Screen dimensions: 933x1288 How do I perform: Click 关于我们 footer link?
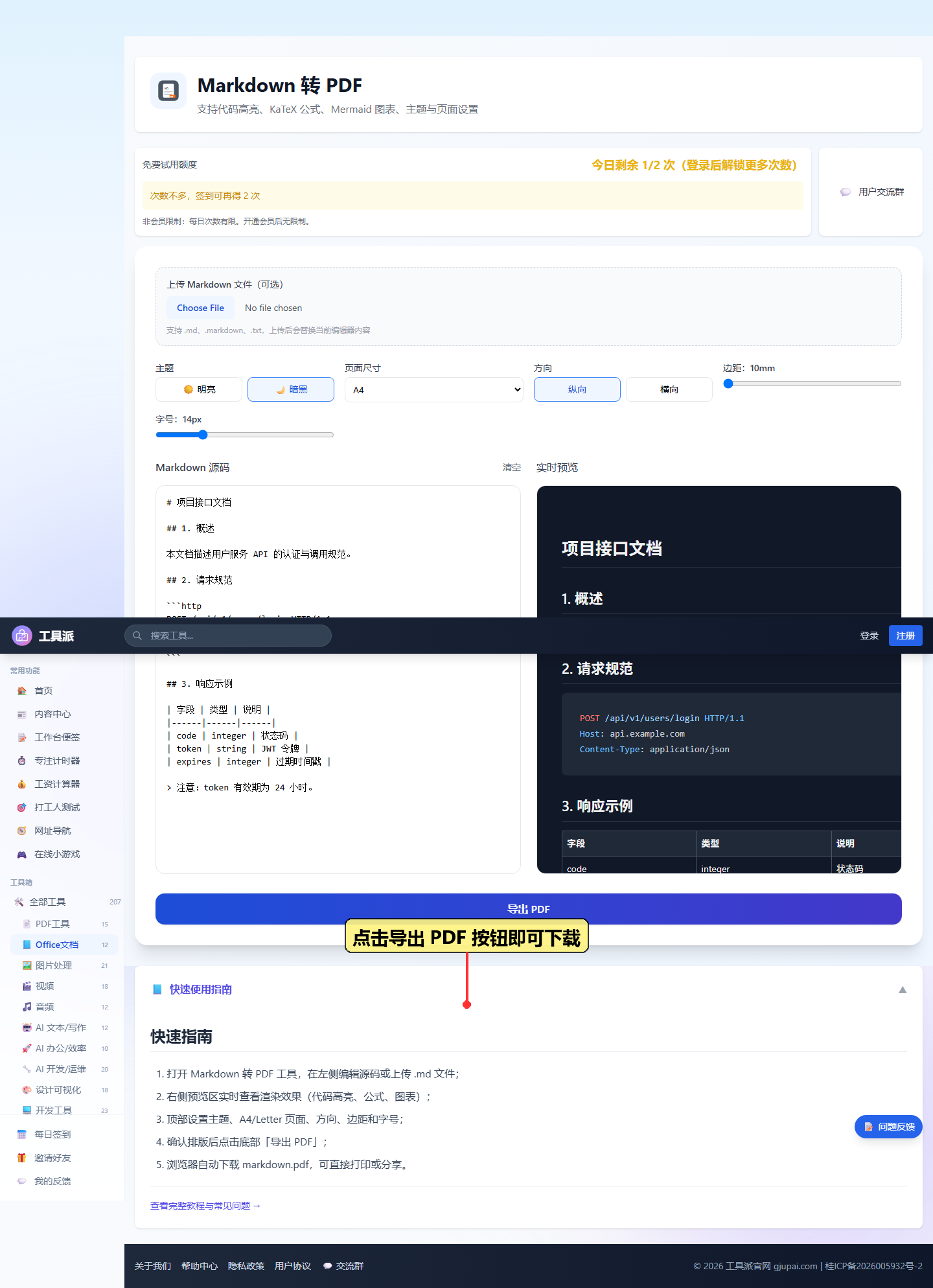(x=153, y=1266)
